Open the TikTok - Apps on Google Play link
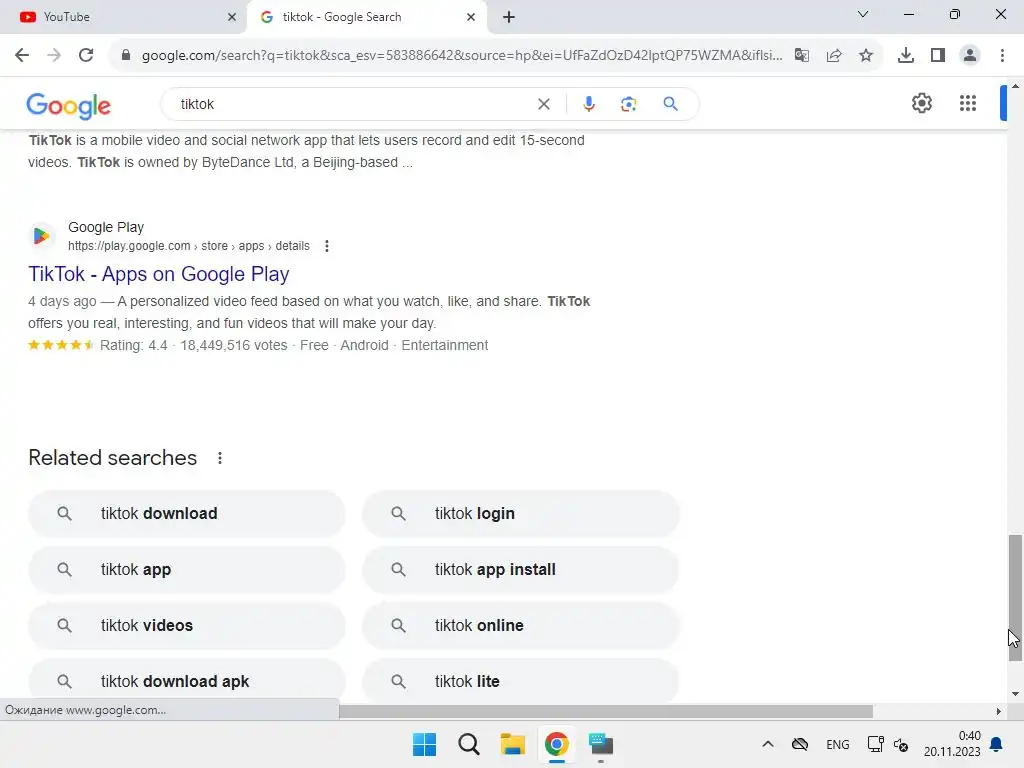Screen dimensions: 1024x768 159,274
